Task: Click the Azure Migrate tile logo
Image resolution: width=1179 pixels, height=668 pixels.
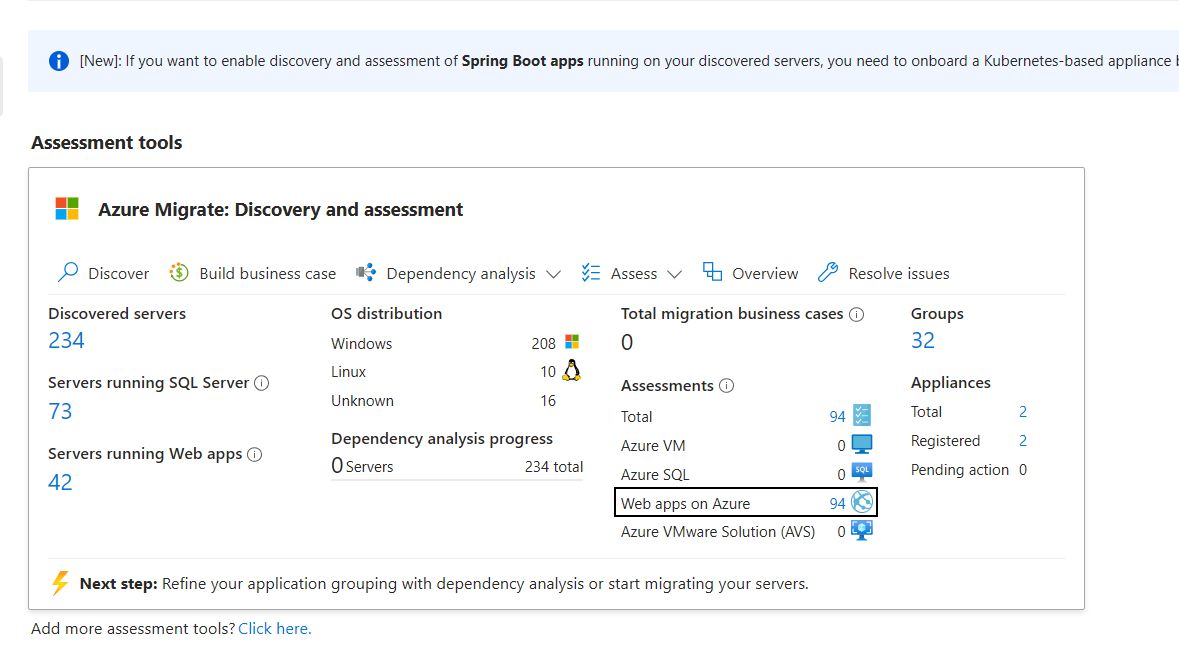Action: 66,208
